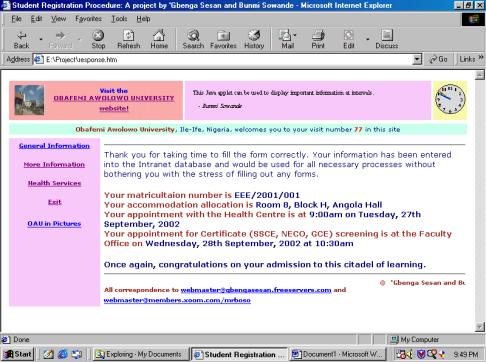Click Show Desktop quick launch icon

point(77,354)
